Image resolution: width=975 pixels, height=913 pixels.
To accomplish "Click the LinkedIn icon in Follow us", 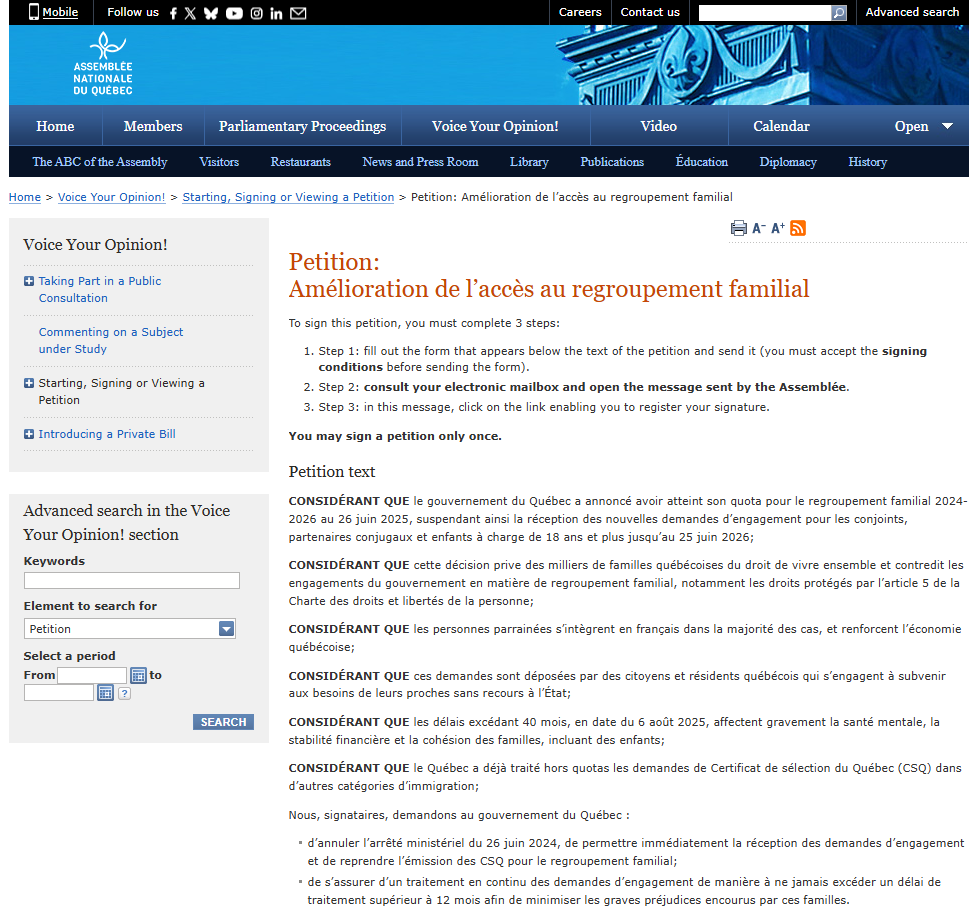I will click(x=276, y=13).
